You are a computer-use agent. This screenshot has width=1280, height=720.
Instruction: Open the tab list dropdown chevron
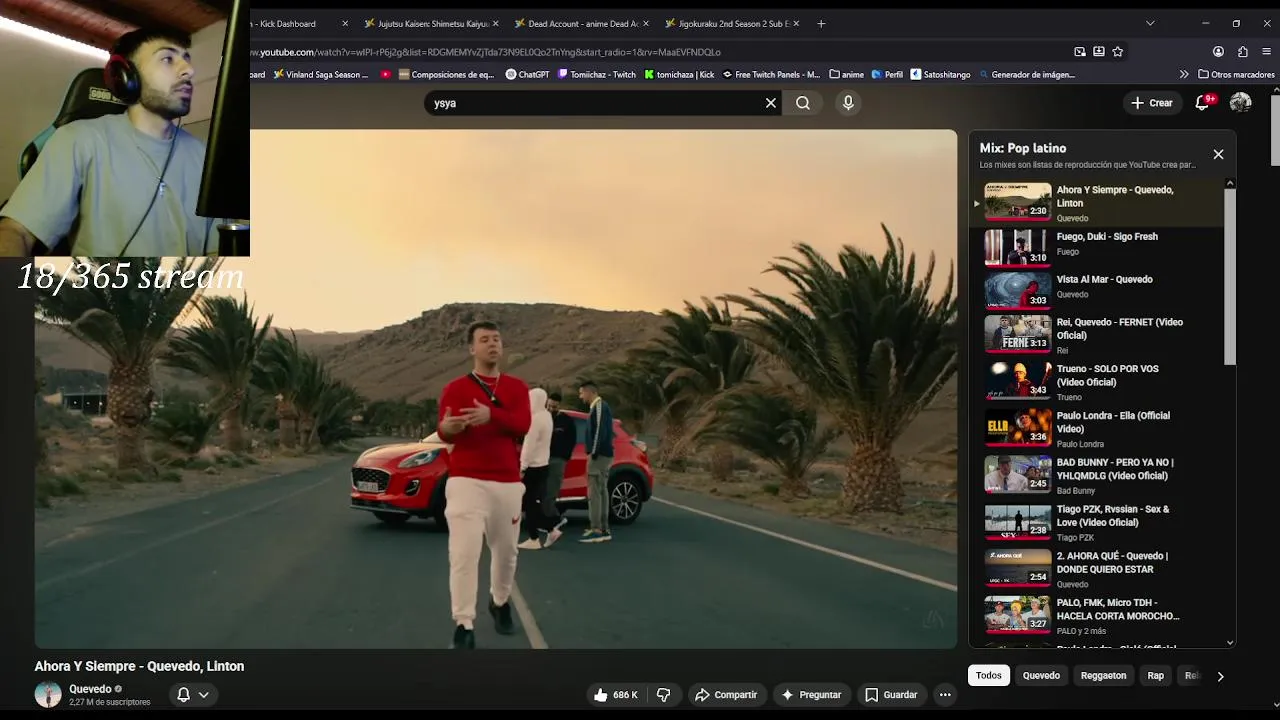tap(1150, 23)
